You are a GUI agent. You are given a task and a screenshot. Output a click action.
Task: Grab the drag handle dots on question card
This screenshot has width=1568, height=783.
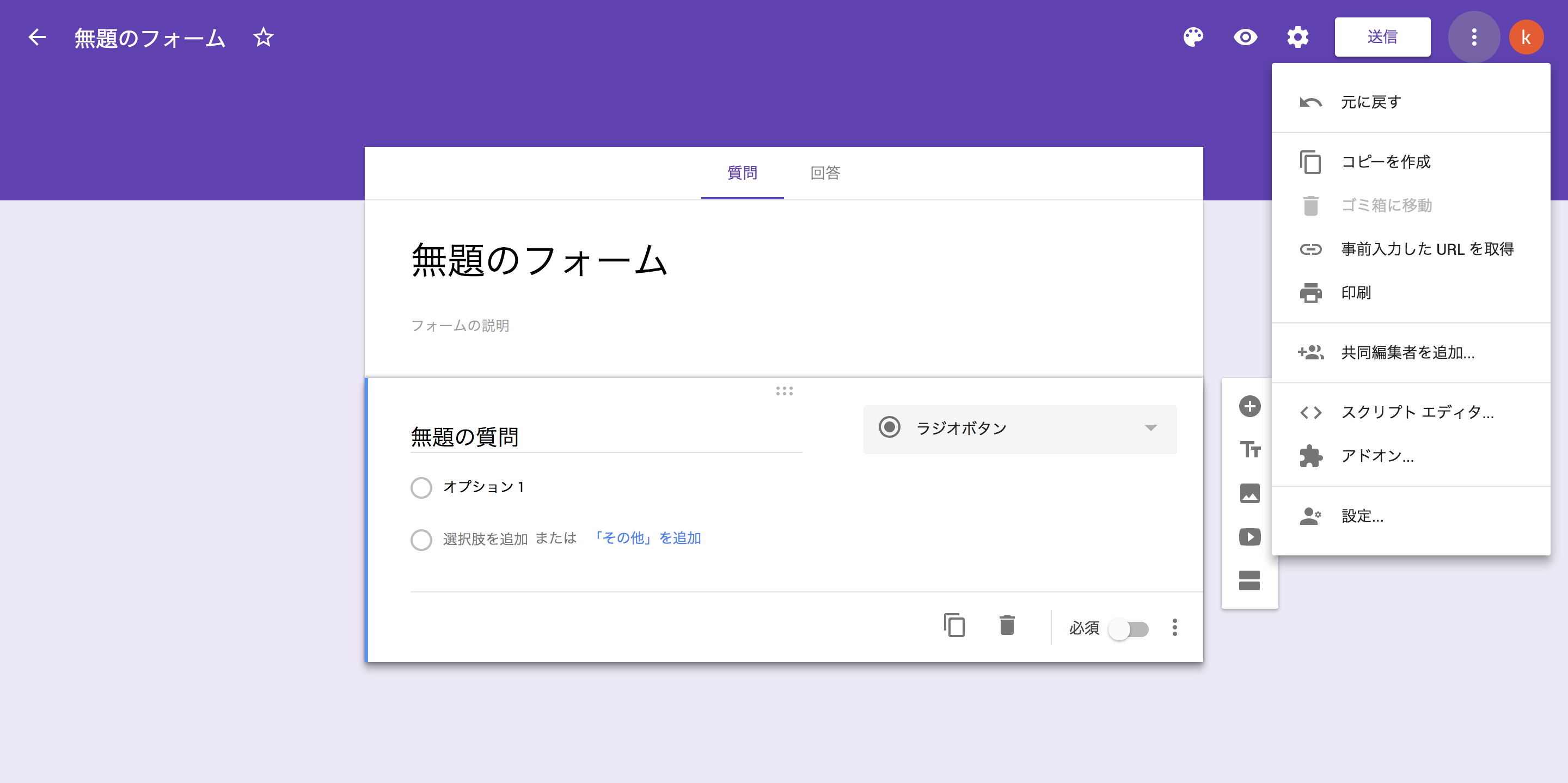(784, 391)
